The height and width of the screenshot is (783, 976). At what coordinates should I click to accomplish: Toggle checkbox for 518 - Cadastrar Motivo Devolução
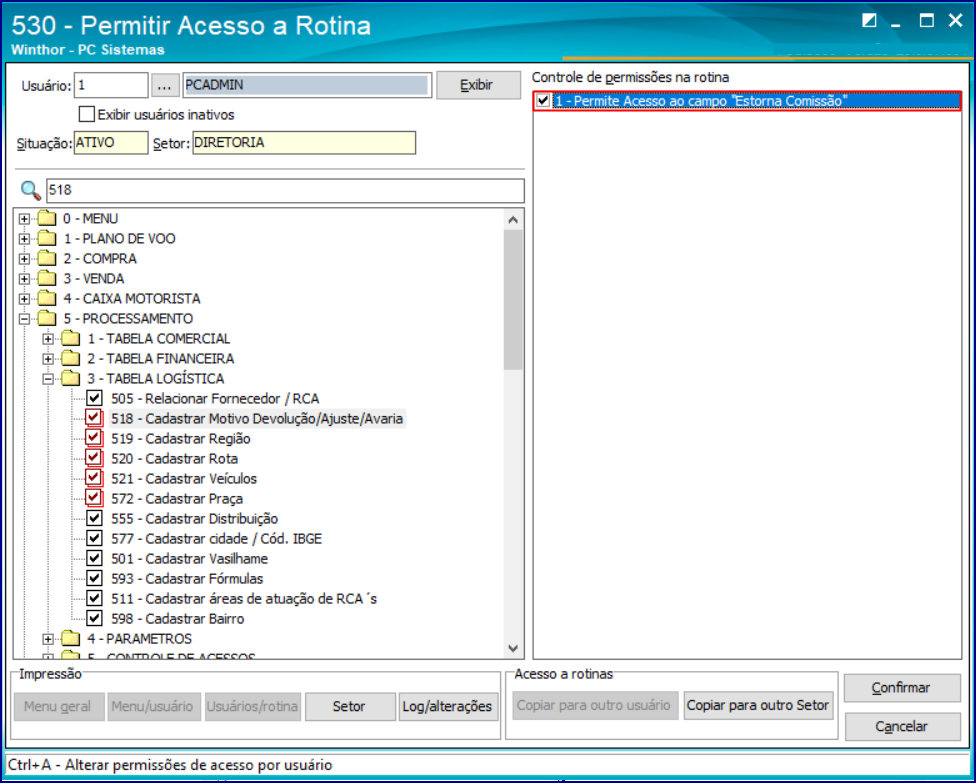click(94, 418)
